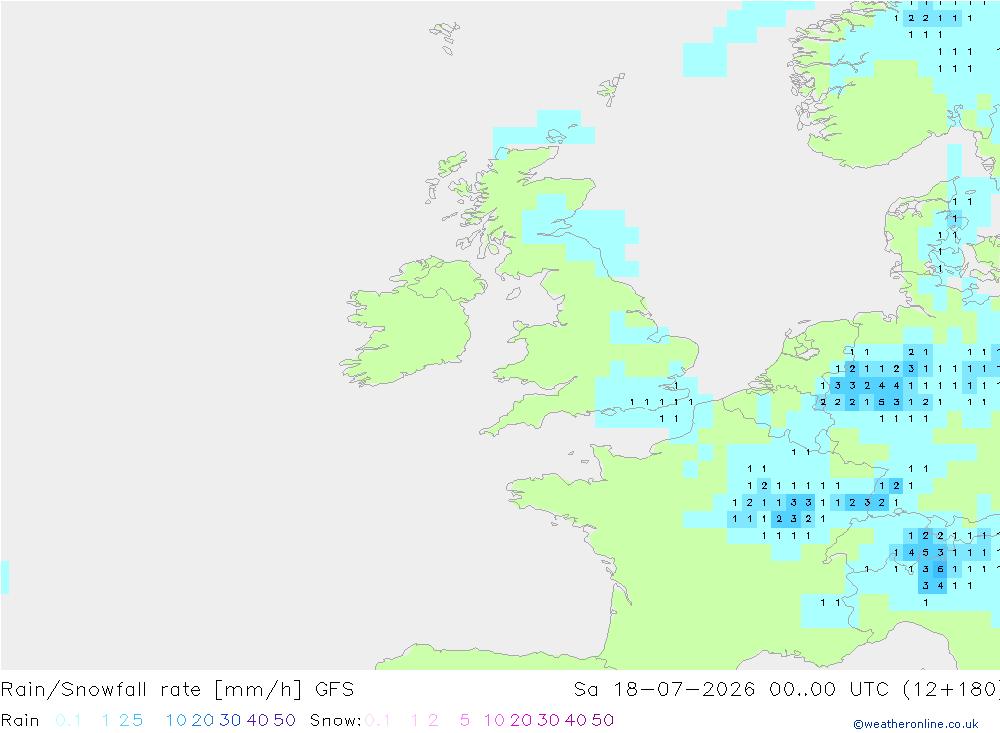Select the Snow legend value 20
The height and width of the screenshot is (733, 1000).
pos(521,720)
